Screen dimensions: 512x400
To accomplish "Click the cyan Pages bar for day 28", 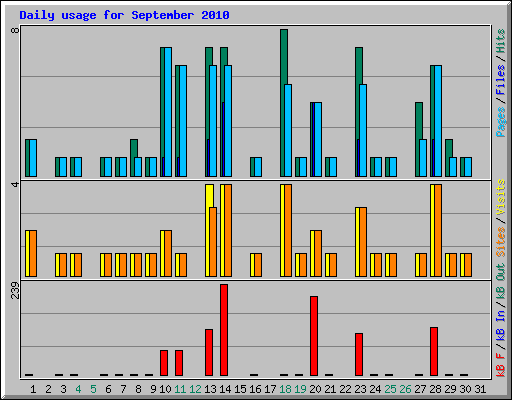I will 438,121.
